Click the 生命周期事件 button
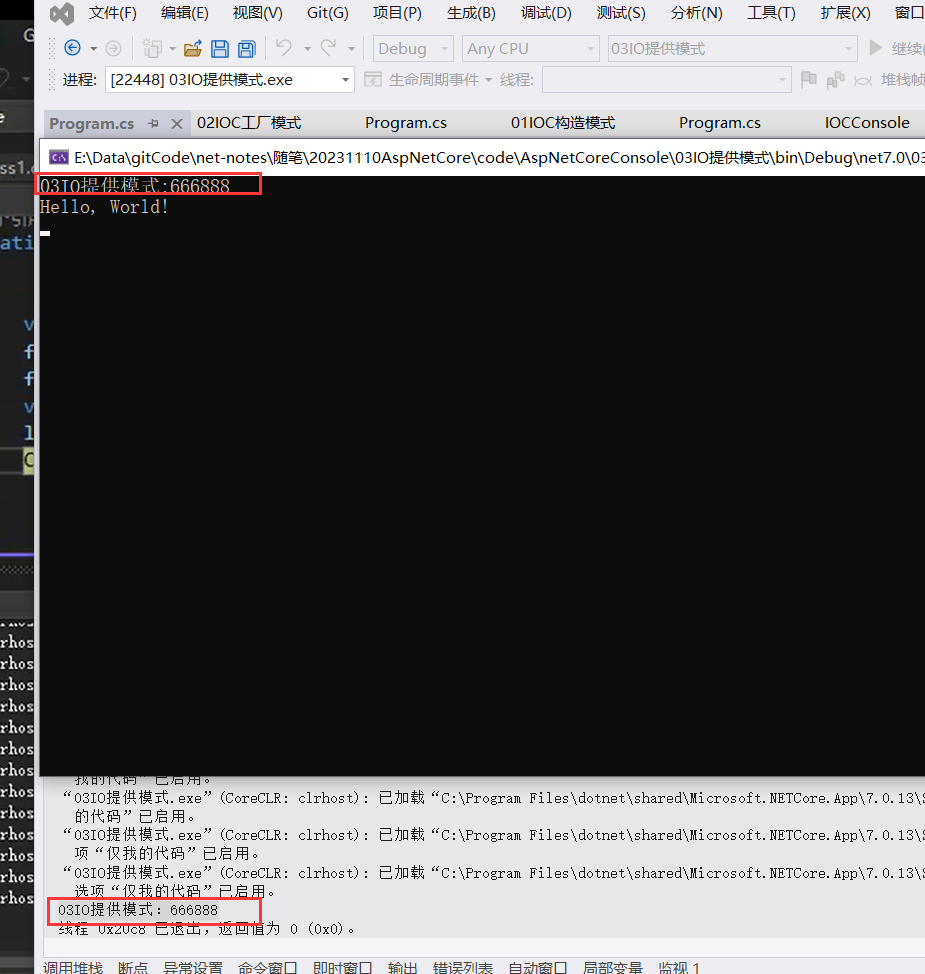This screenshot has height=974, width=925. point(434,80)
